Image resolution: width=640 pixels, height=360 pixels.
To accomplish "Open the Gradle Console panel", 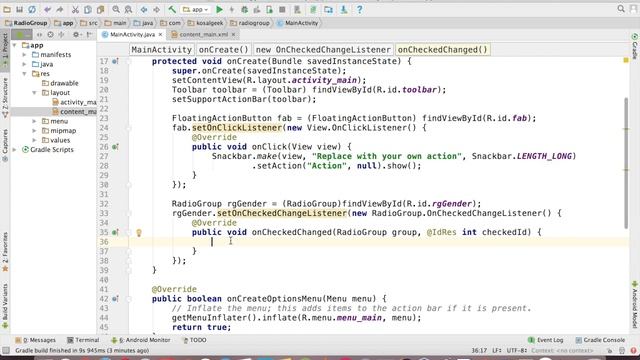I will [600, 340].
